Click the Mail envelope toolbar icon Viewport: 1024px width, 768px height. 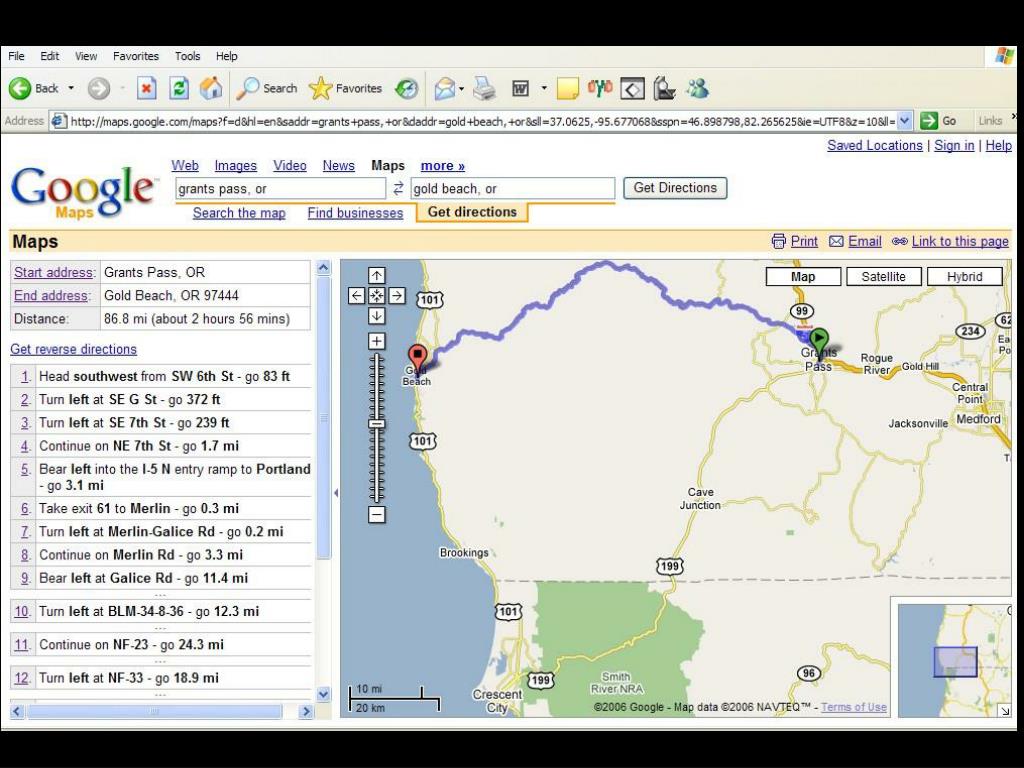pos(444,88)
